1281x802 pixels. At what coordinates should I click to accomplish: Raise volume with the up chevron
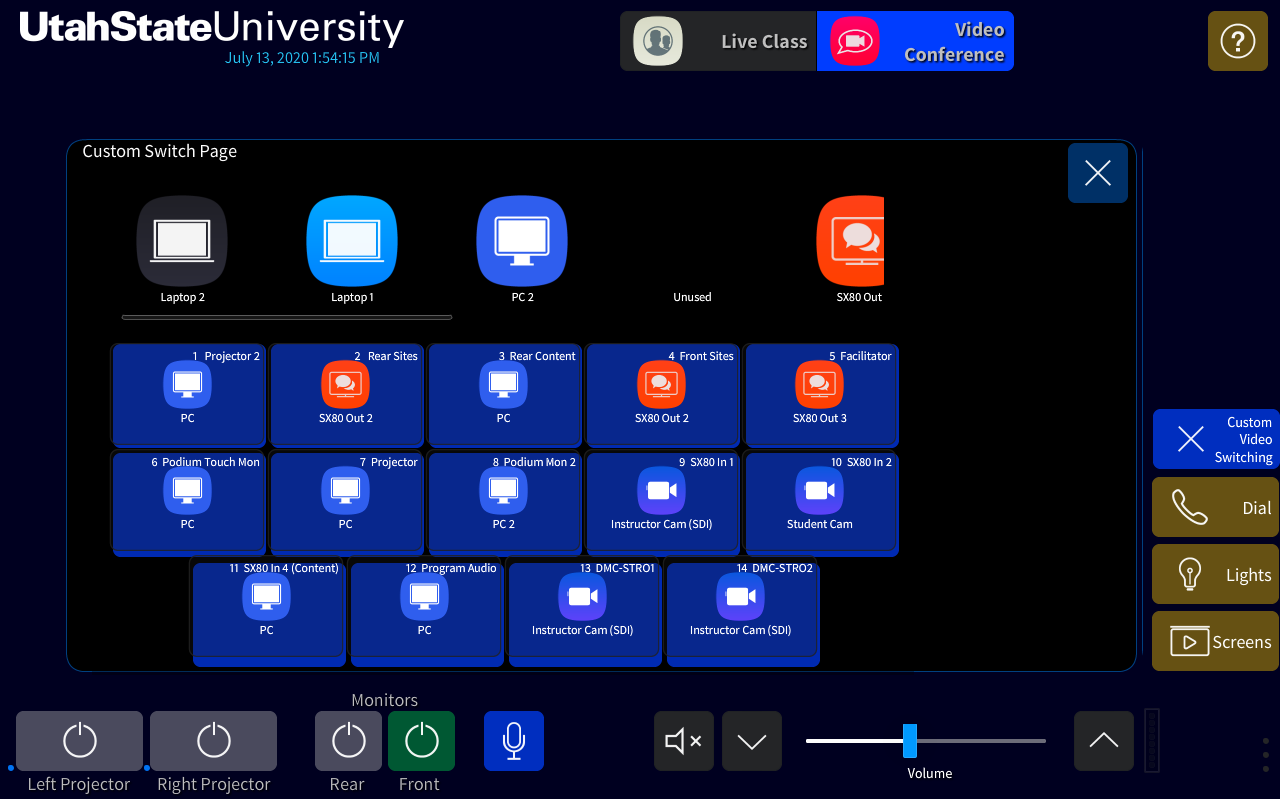(x=1103, y=741)
